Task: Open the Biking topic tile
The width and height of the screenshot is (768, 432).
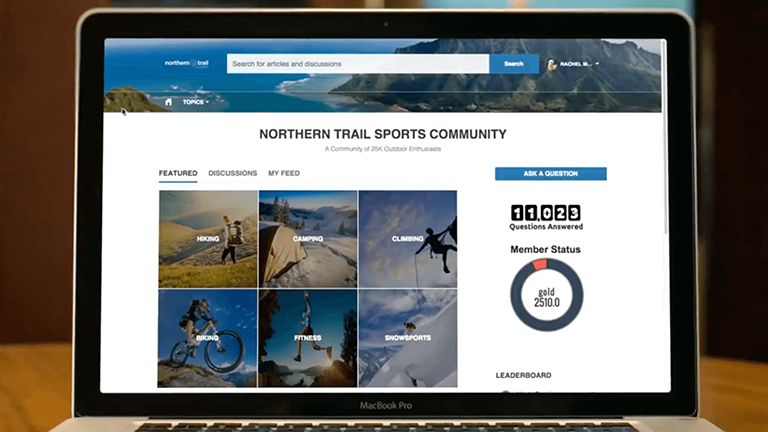Action: (x=208, y=338)
